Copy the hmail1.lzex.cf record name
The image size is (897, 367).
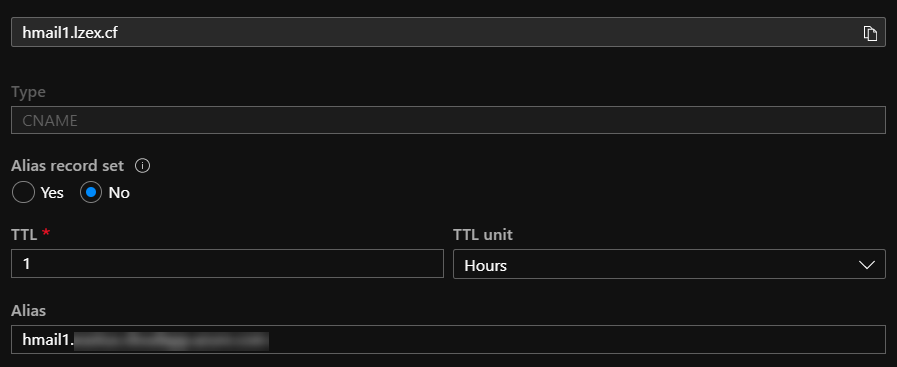870,33
